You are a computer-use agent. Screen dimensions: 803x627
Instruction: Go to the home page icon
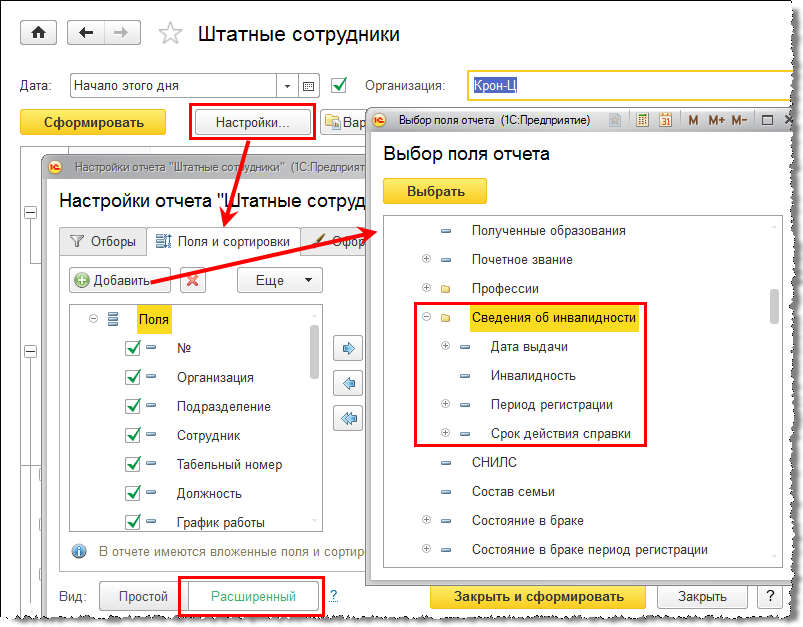click(38, 33)
